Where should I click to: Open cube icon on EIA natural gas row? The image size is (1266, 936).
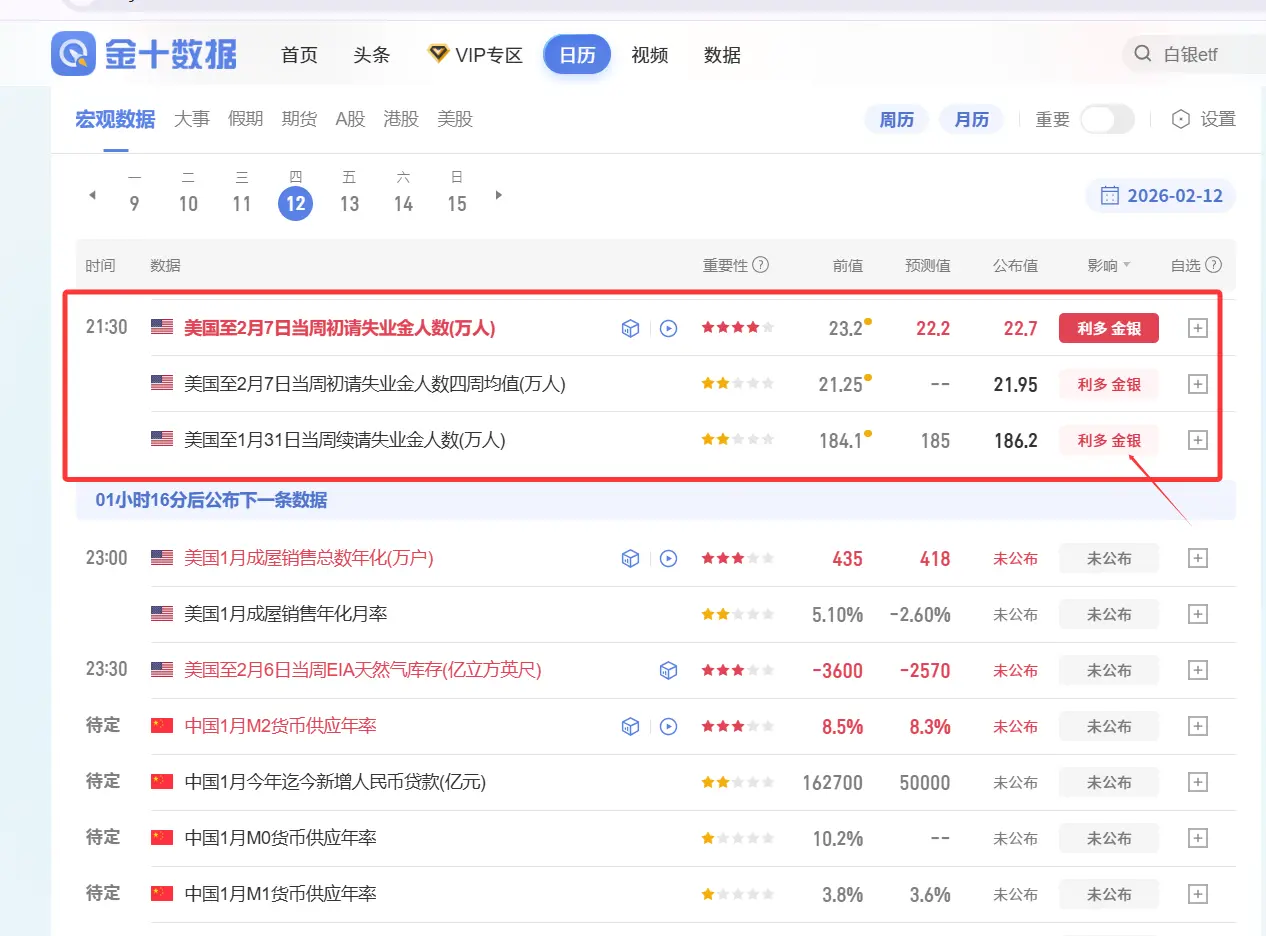(669, 670)
